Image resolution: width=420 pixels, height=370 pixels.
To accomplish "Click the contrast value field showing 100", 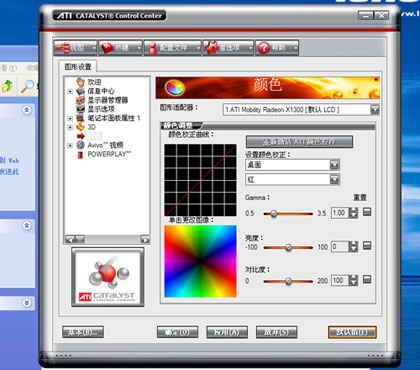I will point(339,280).
